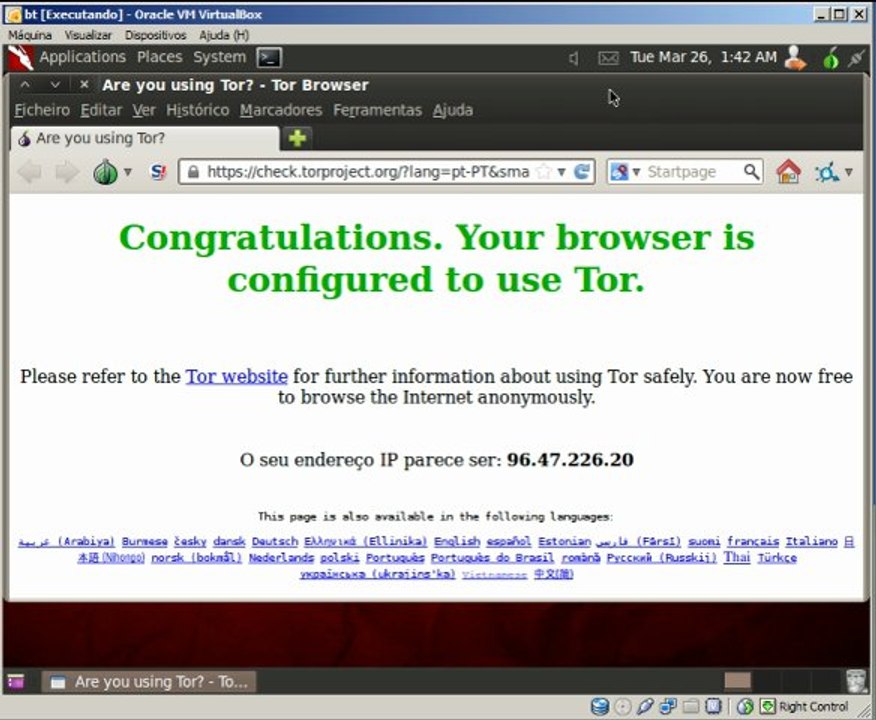Switch page language to Estonian
Image resolution: width=876 pixels, height=720 pixels.
[x=564, y=541]
